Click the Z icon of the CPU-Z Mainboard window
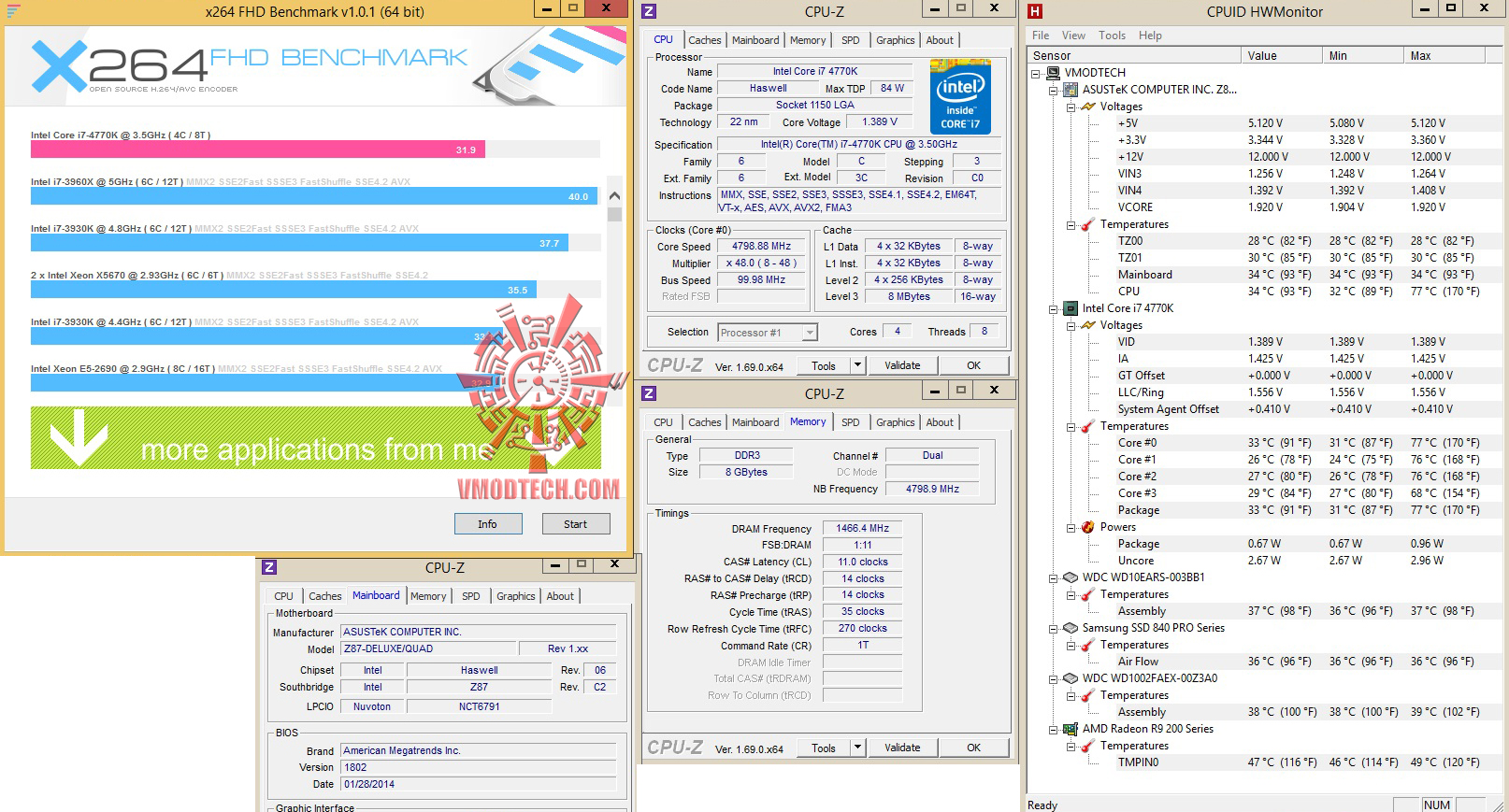1509x812 pixels. [x=269, y=567]
